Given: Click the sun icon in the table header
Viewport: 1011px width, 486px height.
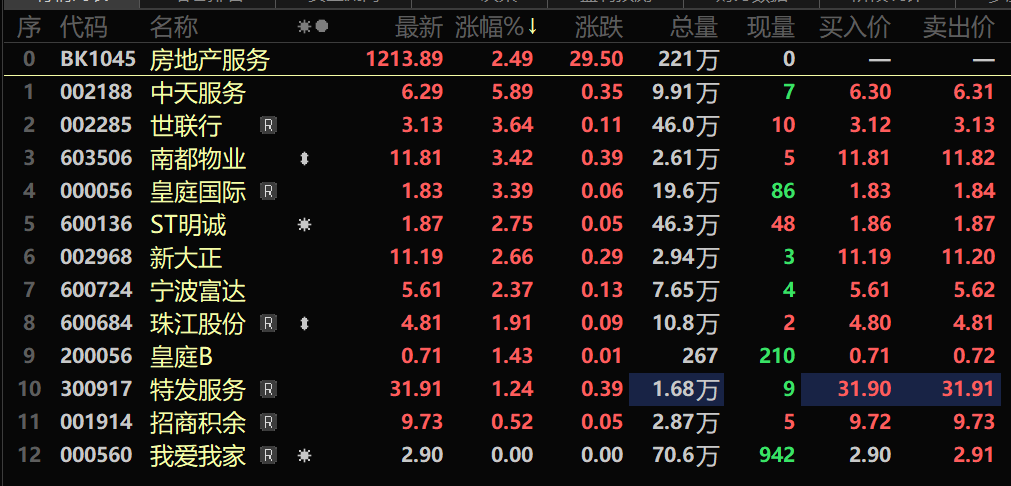Looking at the screenshot, I should coord(304,26).
